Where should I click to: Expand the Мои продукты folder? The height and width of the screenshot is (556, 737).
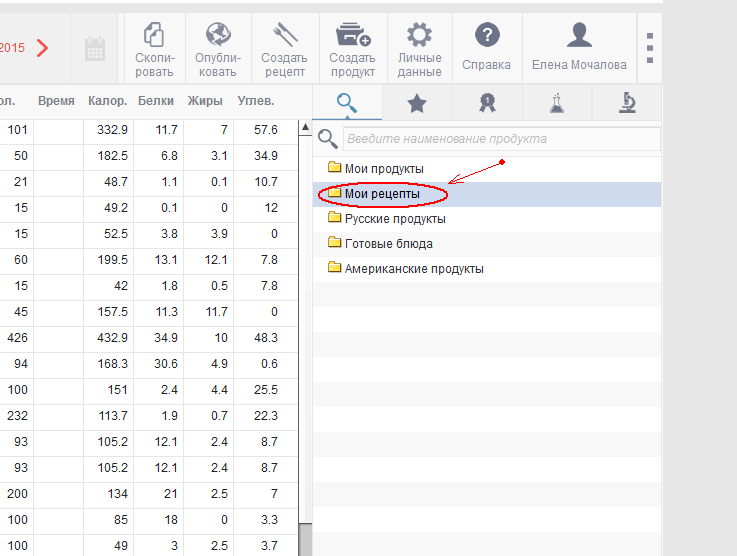(x=383, y=169)
